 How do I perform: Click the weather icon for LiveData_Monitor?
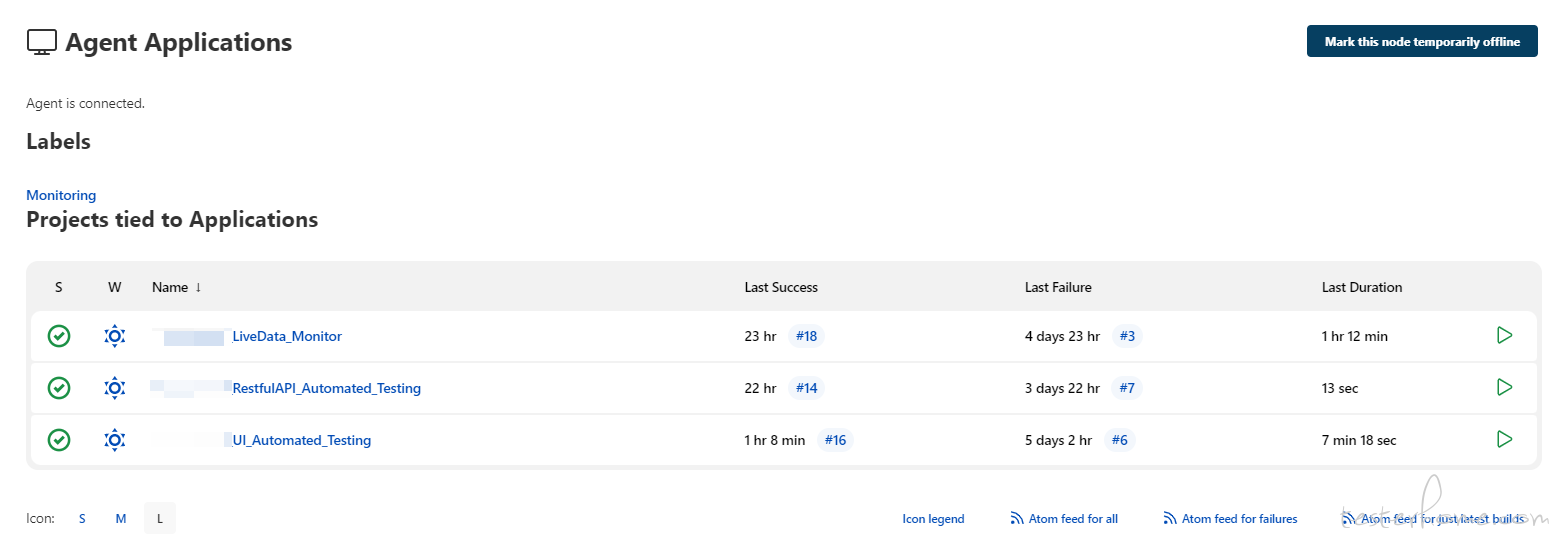(x=115, y=336)
